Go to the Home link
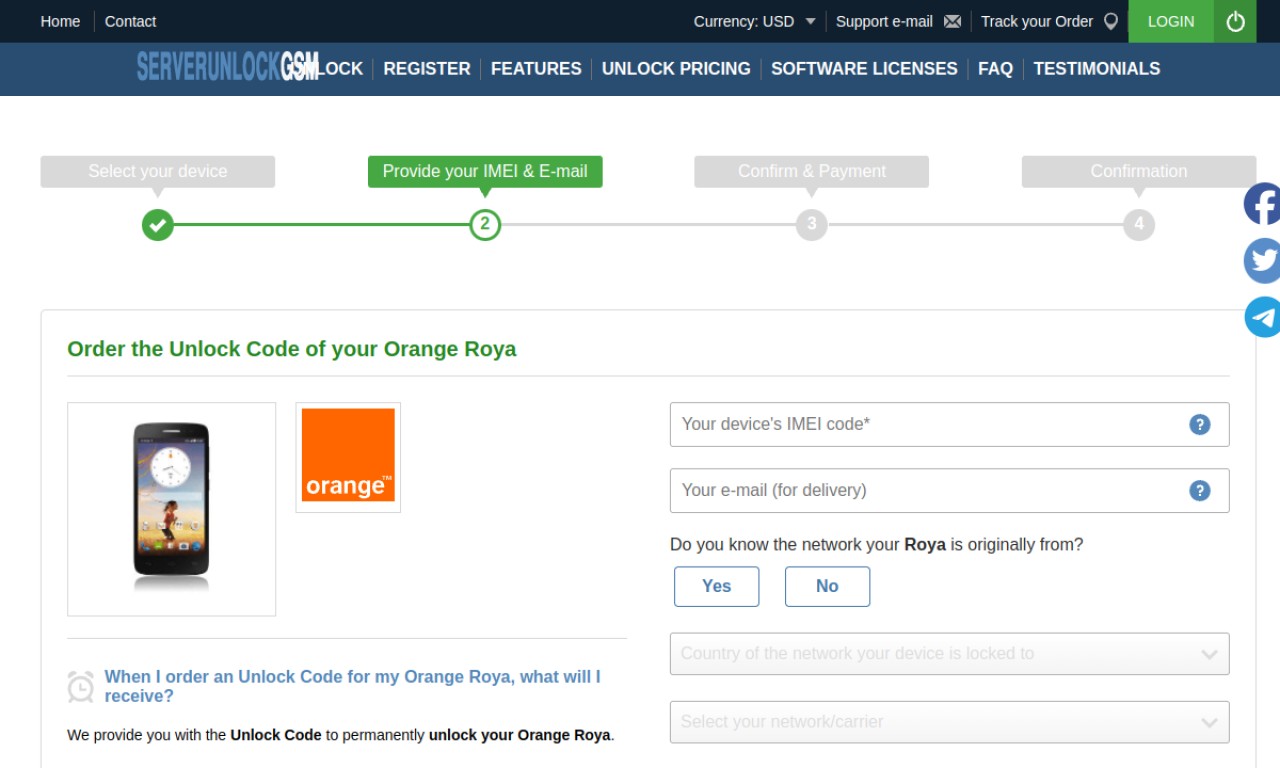 pos(60,21)
